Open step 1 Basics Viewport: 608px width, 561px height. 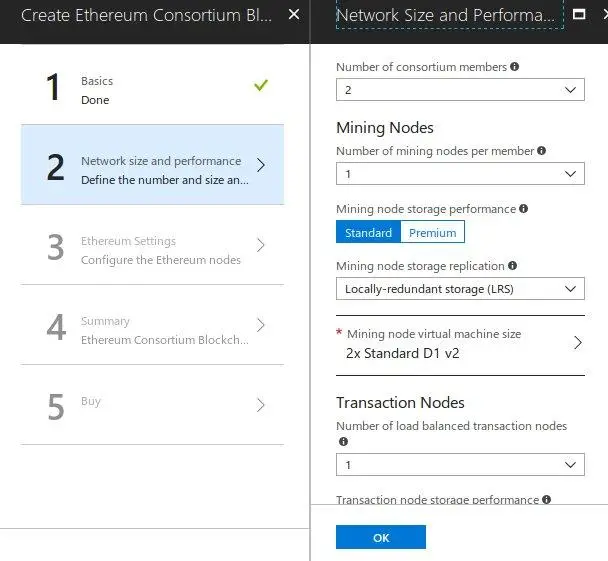pyautogui.click(x=152, y=90)
